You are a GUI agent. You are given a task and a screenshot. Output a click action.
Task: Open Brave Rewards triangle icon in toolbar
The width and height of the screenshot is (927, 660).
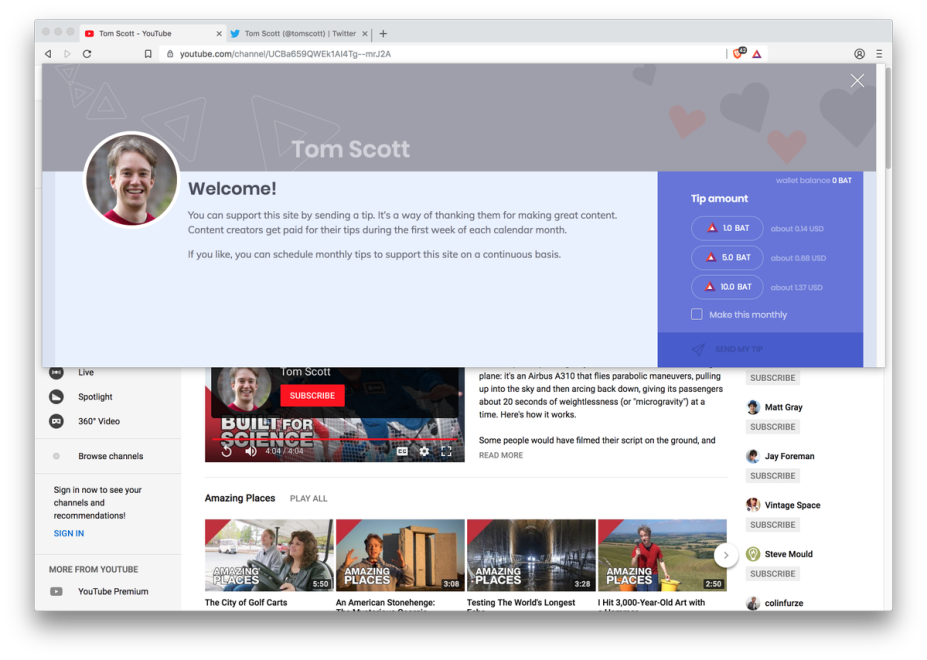[x=757, y=54]
